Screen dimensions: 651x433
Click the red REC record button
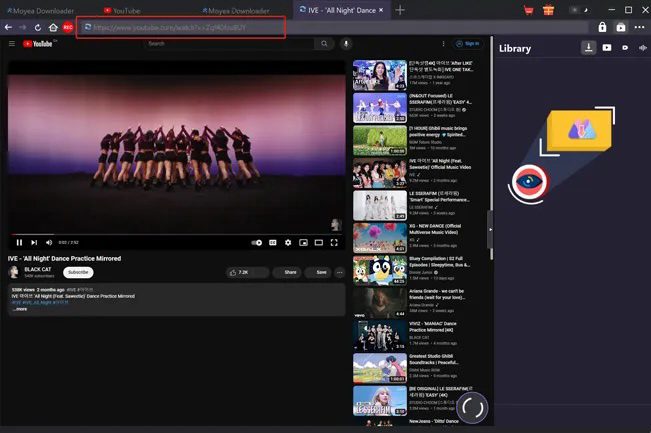pyautogui.click(x=67, y=27)
